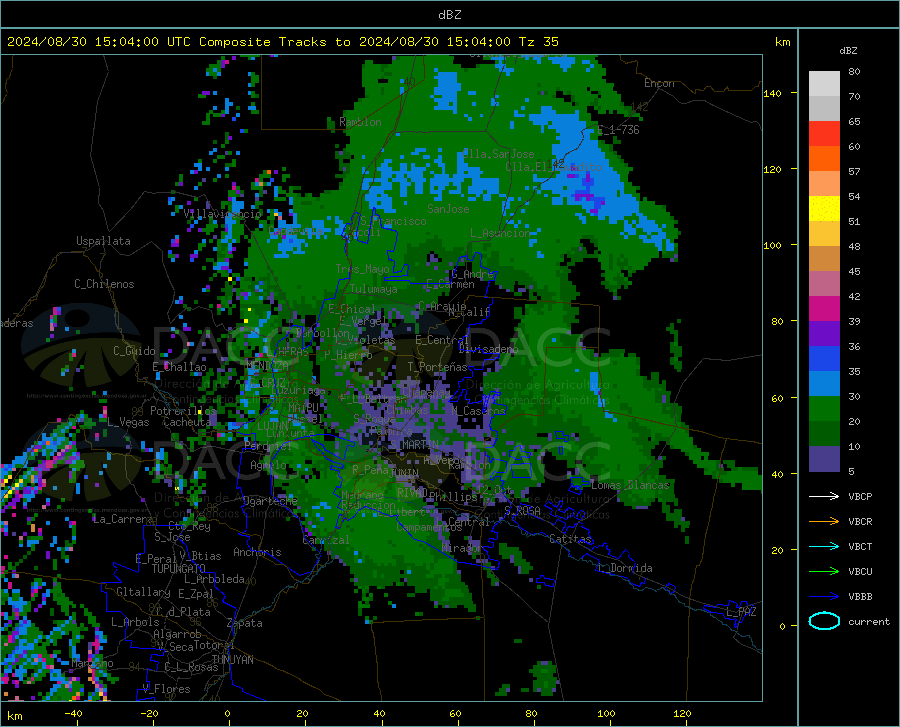Click the dBZ heading above color scale
The image size is (900, 727).
pyautogui.click(x=848, y=50)
